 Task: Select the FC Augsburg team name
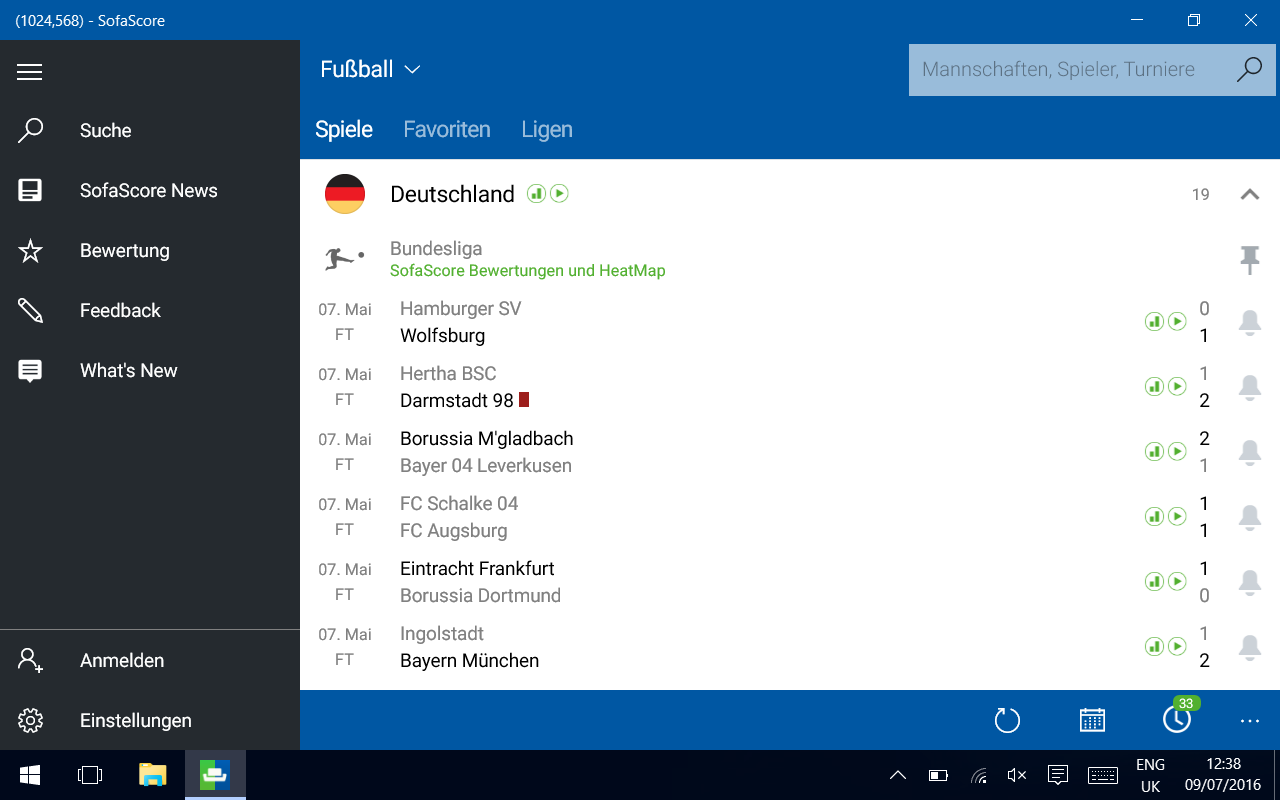point(453,531)
